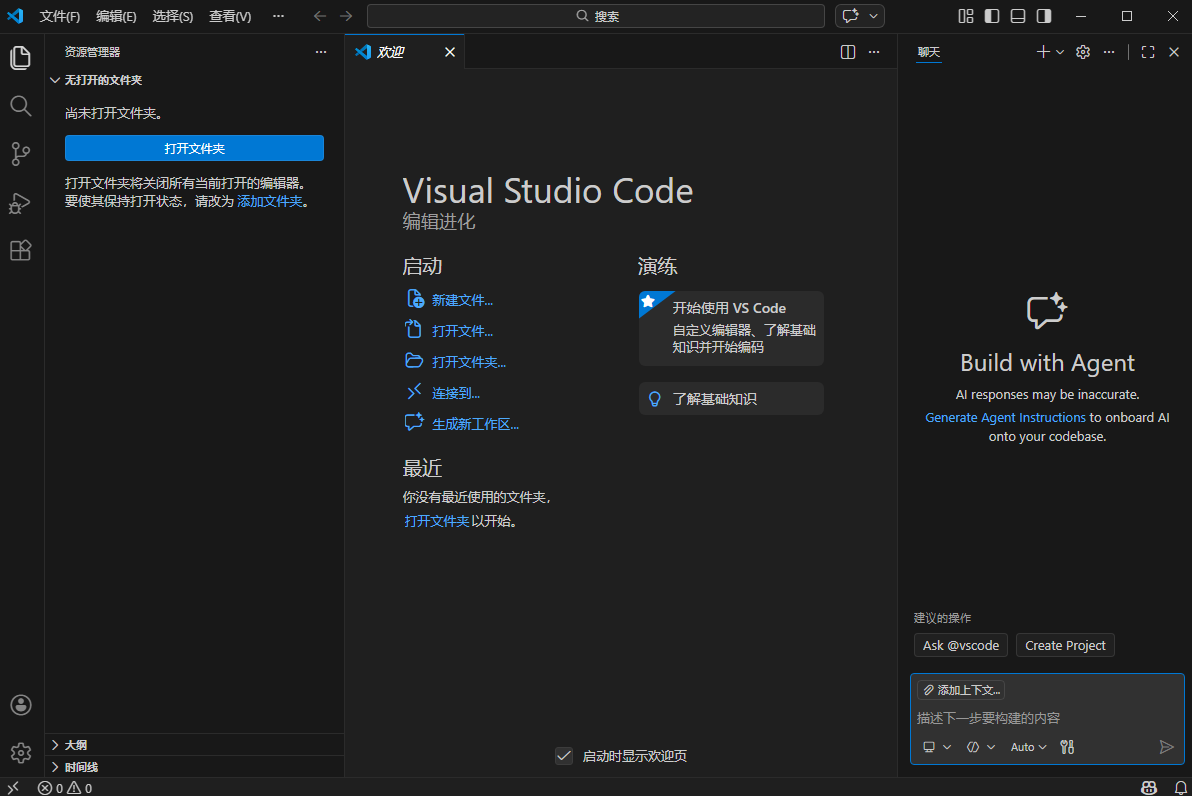Open the Copilot status icon in the status bar
1192x796 pixels.
click(1149, 788)
